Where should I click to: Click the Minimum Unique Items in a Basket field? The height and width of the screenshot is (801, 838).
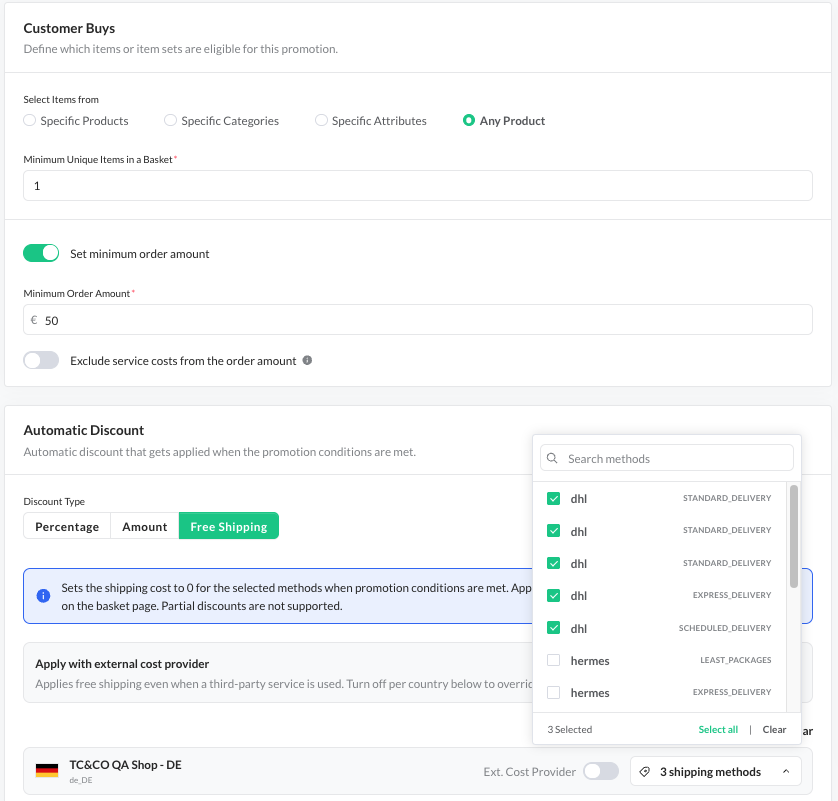tap(418, 185)
